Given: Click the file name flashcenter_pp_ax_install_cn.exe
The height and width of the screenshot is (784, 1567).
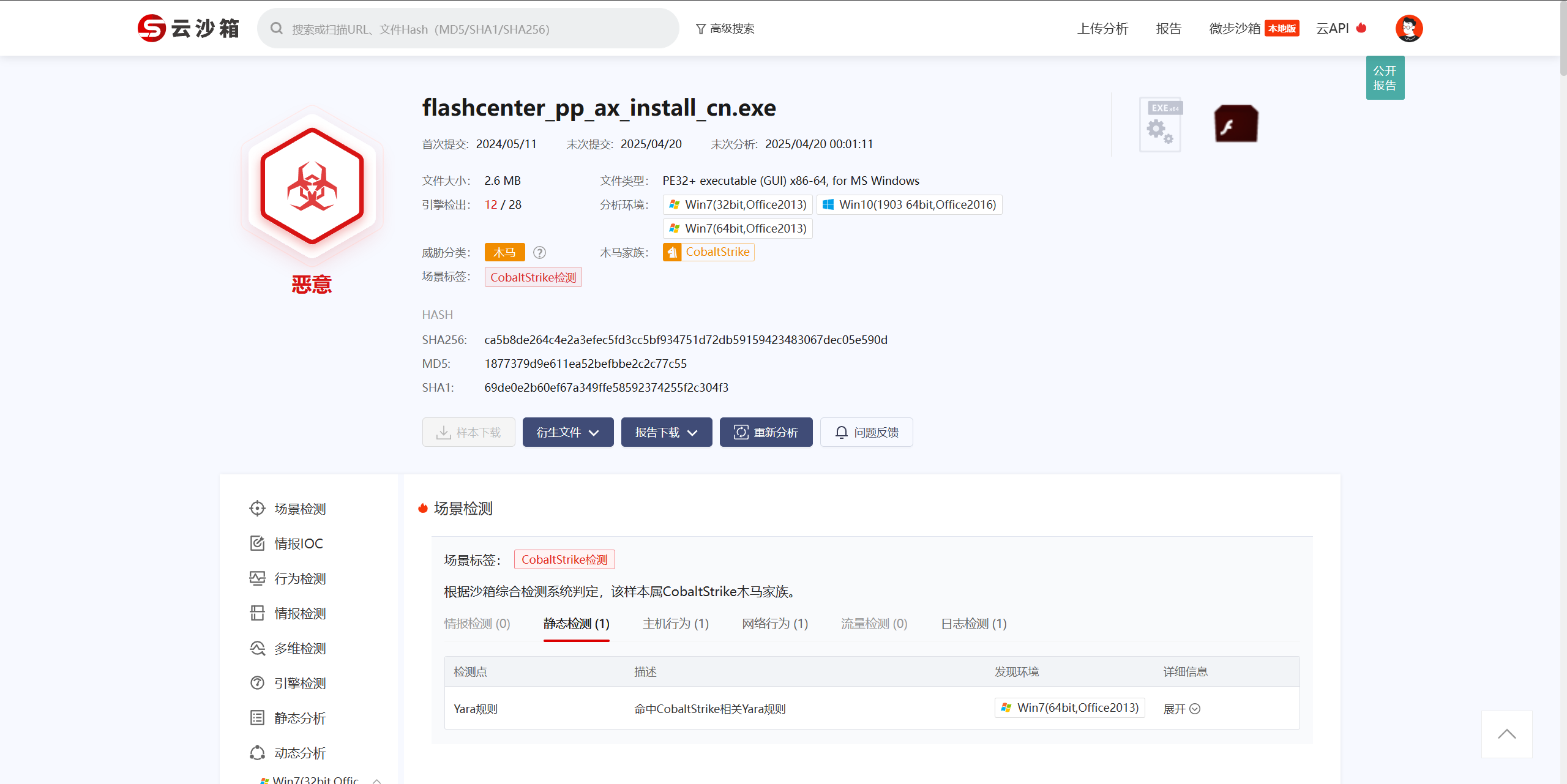Looking at the screenshot, I should [x=599, y=108].
